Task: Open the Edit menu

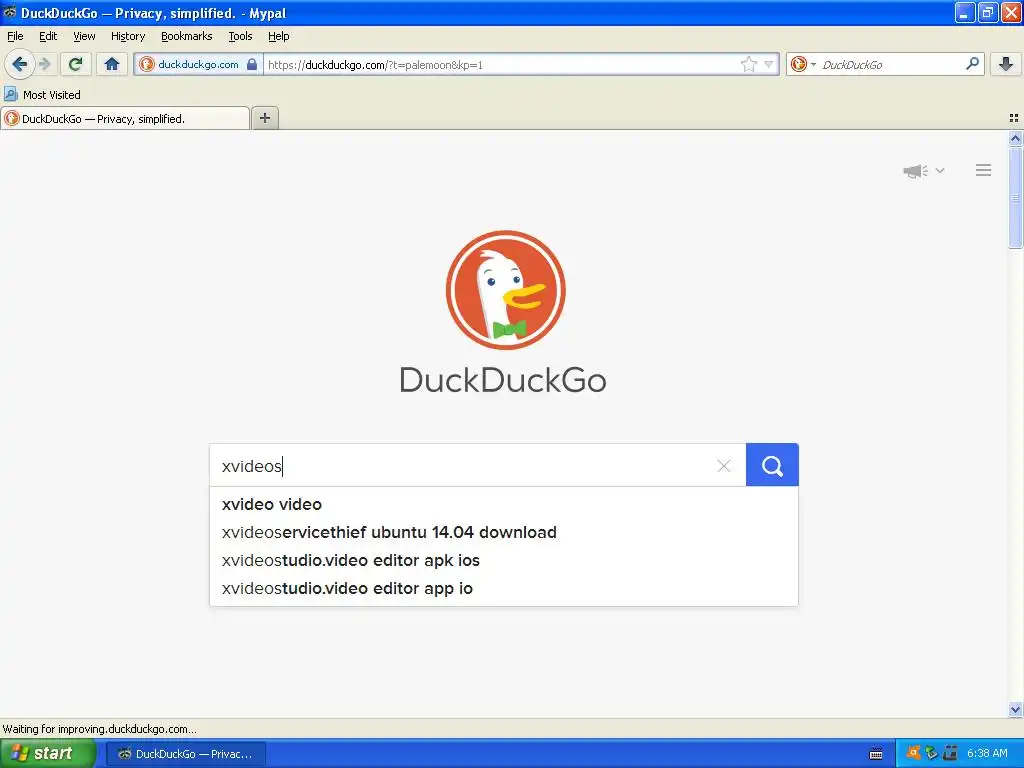Action: pos(48,36)
